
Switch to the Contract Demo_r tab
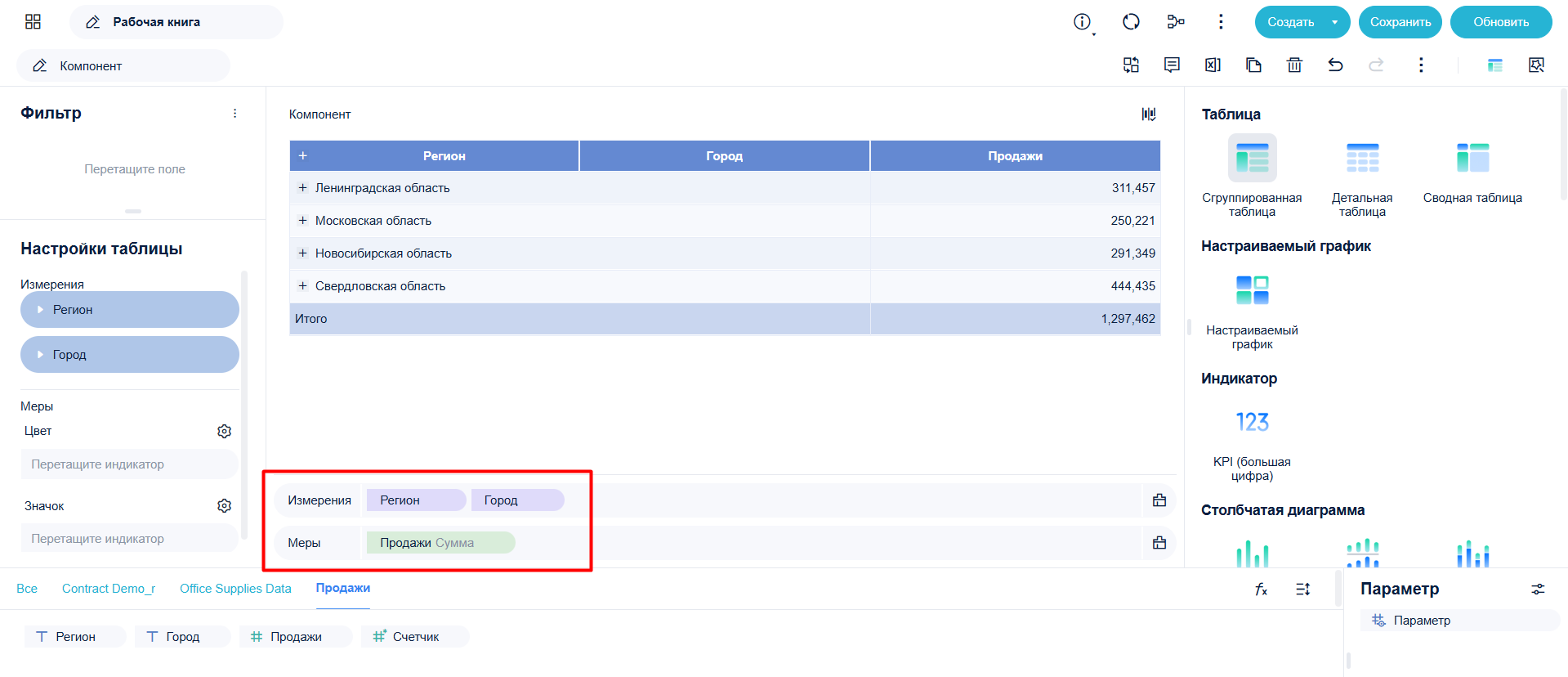109,589
